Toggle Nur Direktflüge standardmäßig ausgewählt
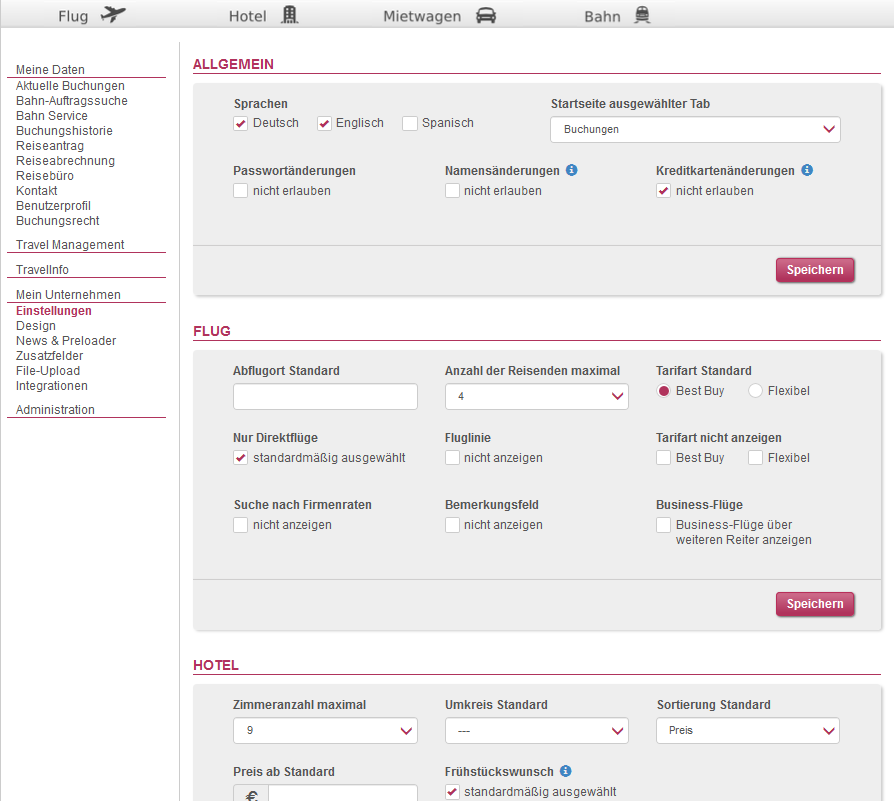This screenshot has width=894, height=801. click(241, 457)
